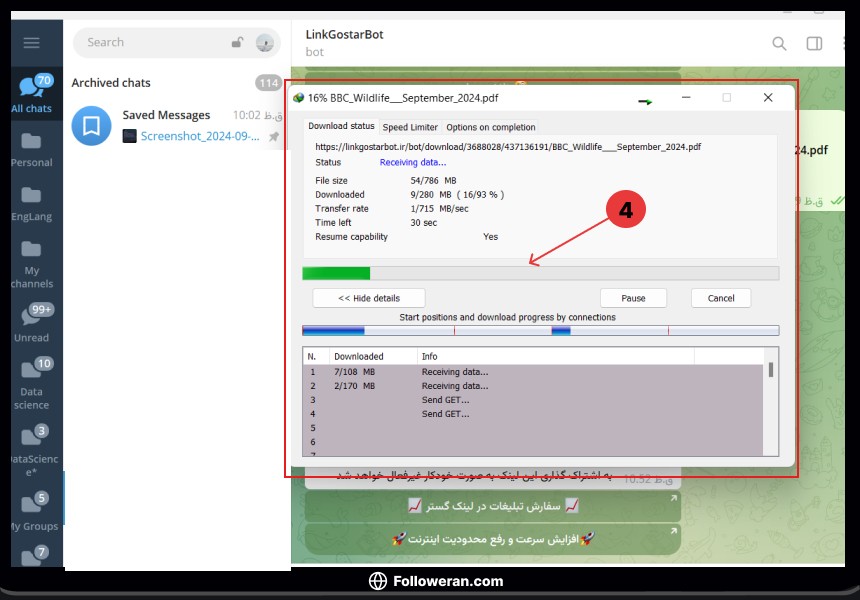Pause the current download
860x600 pixels.
tap(633, 298)
